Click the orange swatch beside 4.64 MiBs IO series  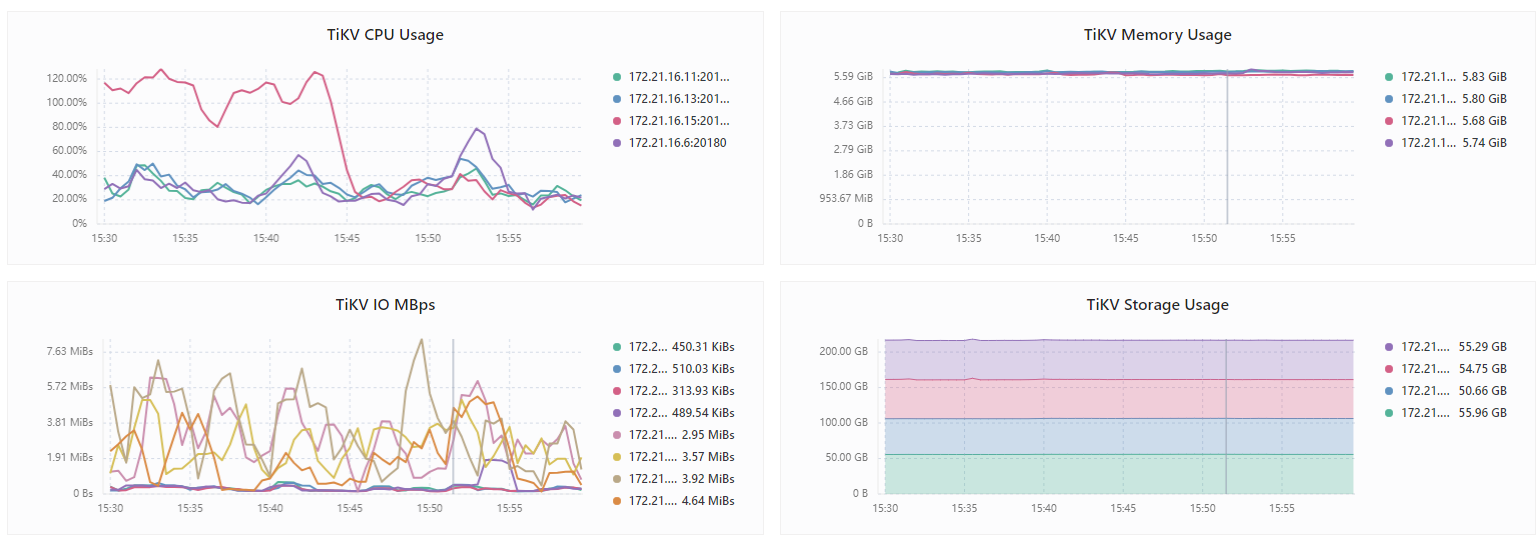617,500
